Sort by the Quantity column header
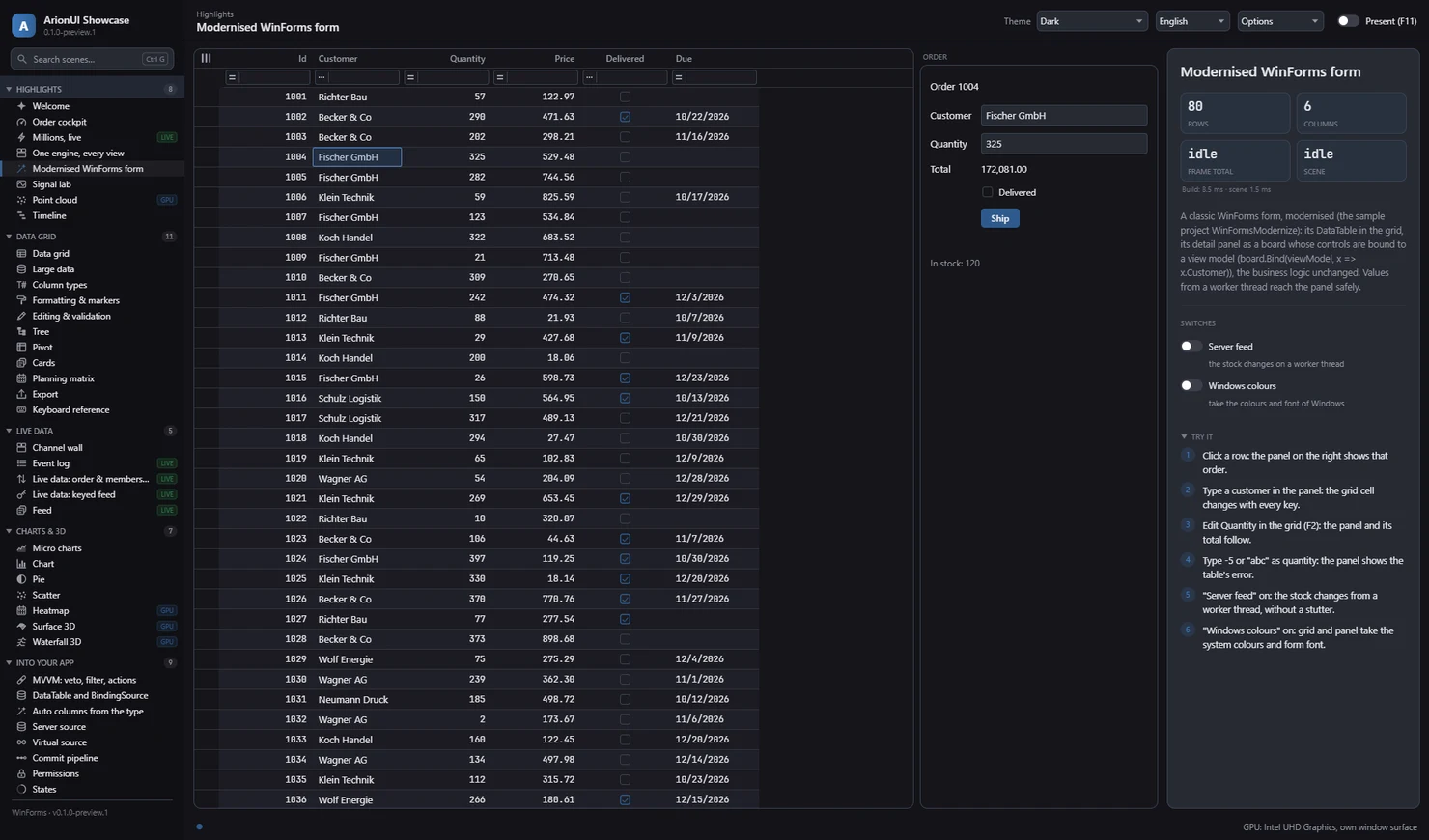The height and width of the screenshot is (840, 1429). pos(467,59)
